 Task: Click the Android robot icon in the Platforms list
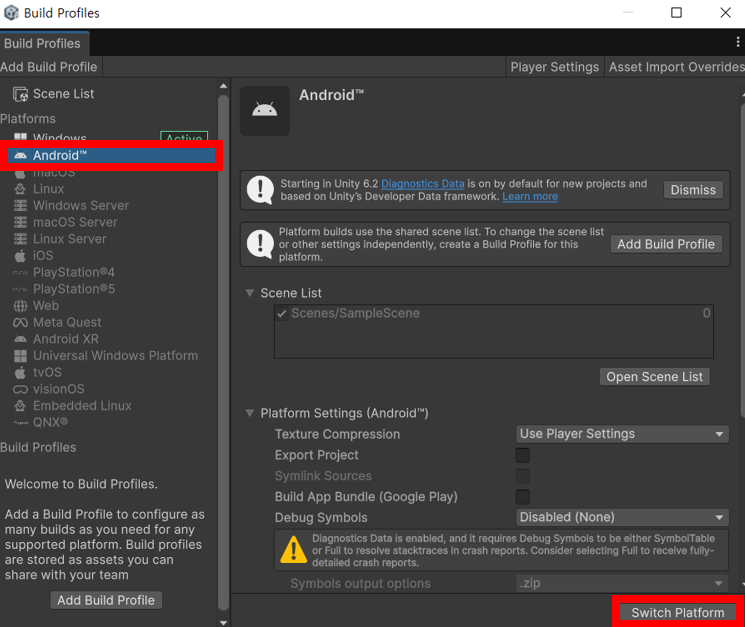pos(20,156)
